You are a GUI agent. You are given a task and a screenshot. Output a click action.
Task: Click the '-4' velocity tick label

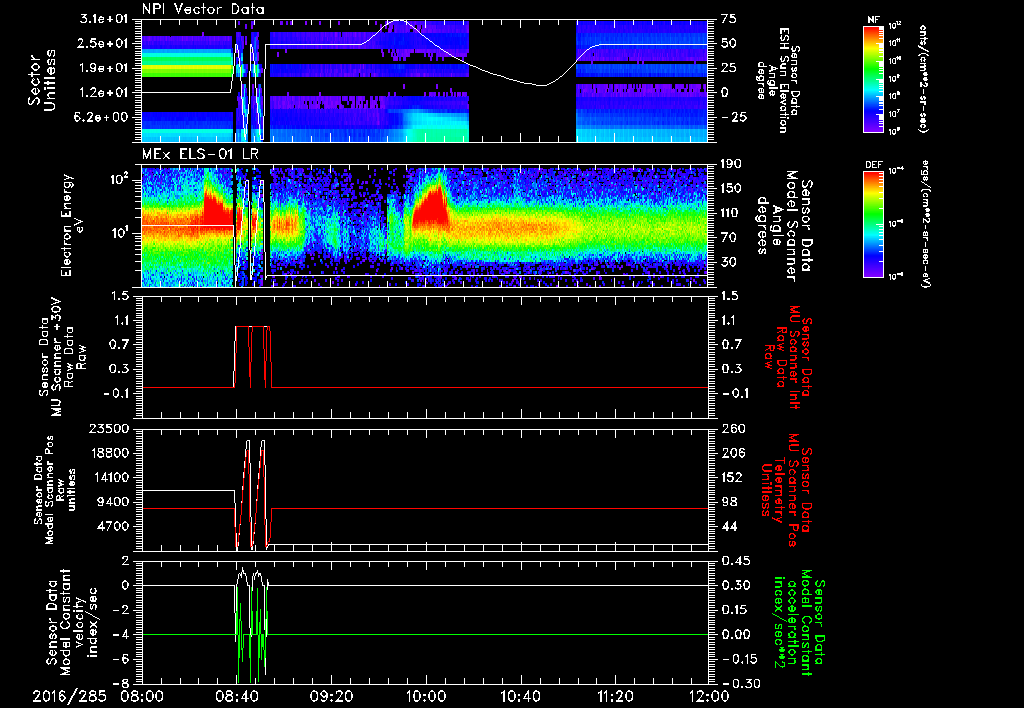pos(122,635)
